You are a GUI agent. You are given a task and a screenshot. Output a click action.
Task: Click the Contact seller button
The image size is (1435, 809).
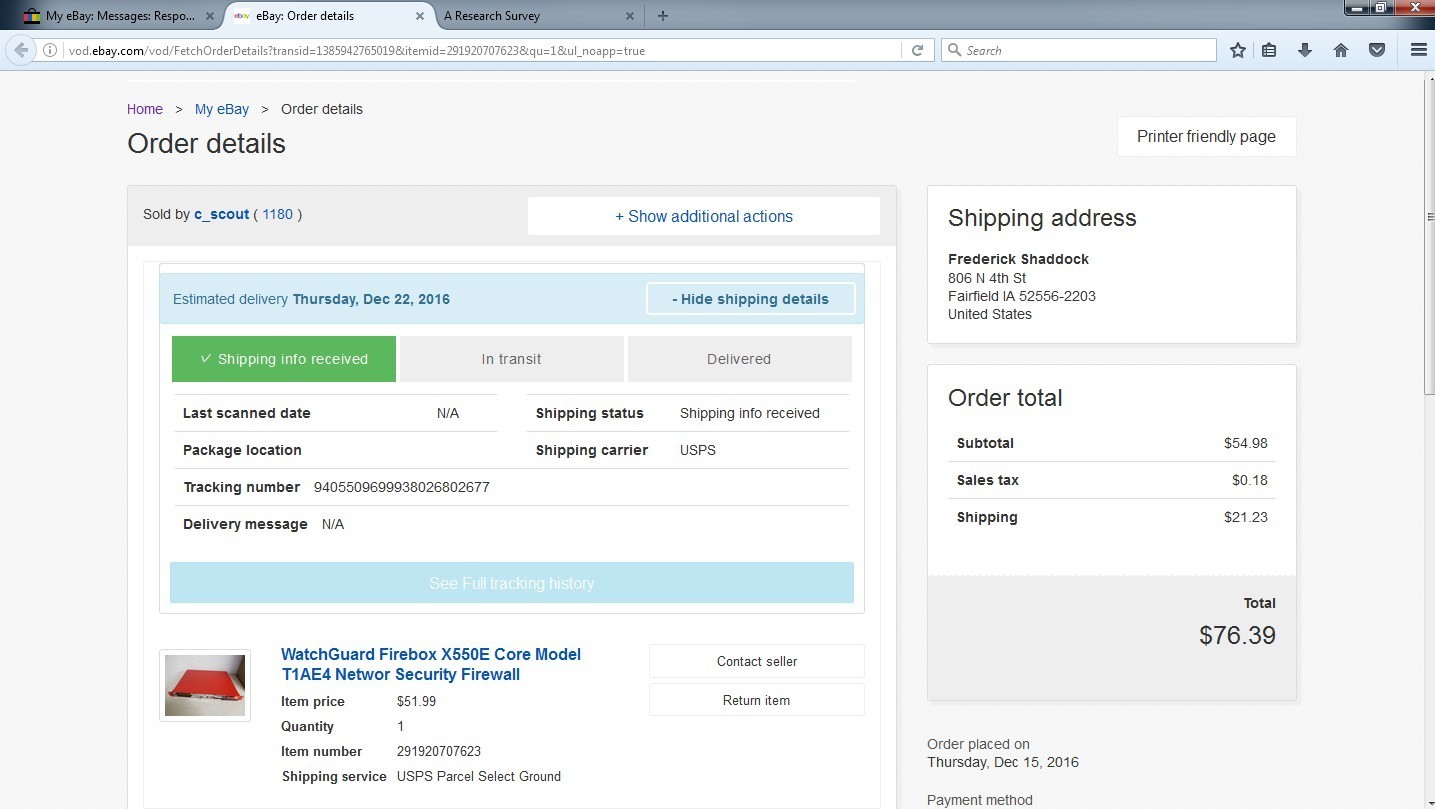click(757, 661)
